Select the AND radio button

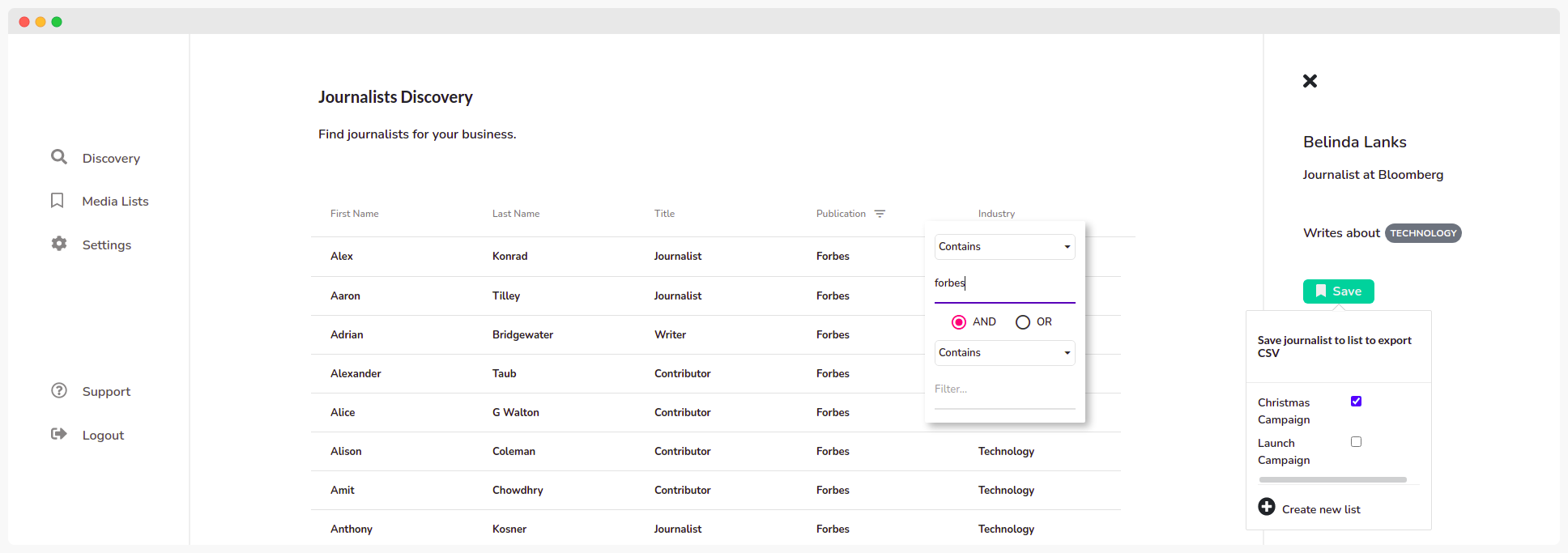point(959,322)
